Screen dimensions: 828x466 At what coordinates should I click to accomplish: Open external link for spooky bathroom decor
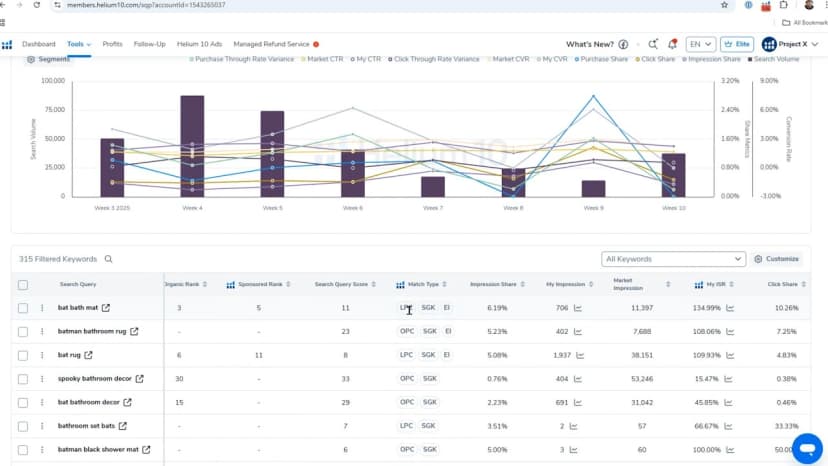pos(139,379)
